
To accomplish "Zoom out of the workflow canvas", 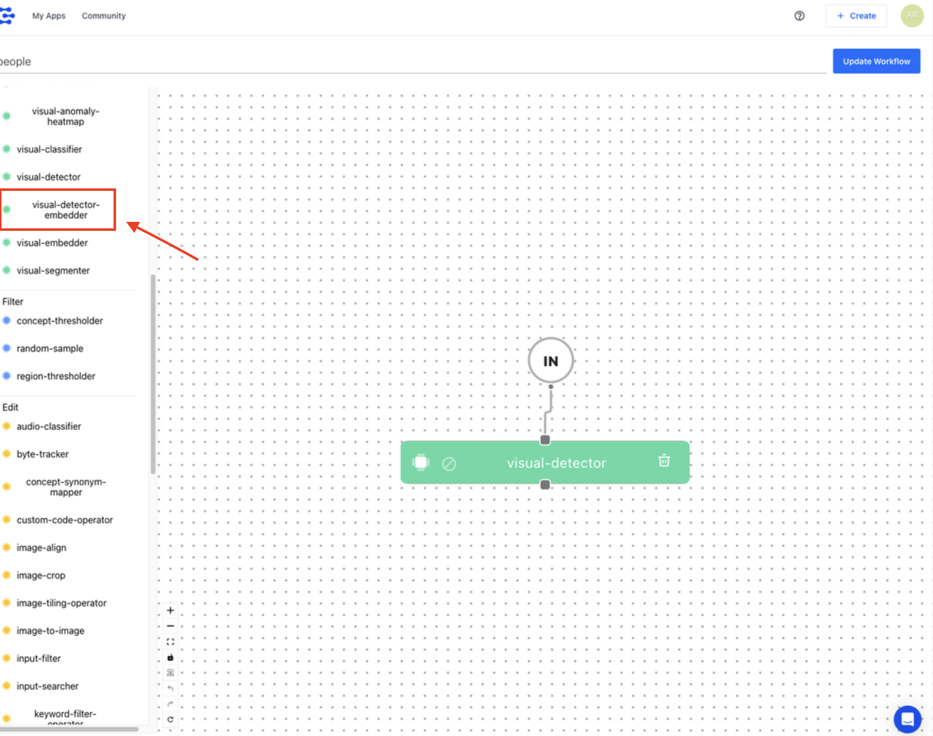I will [170, 626].
